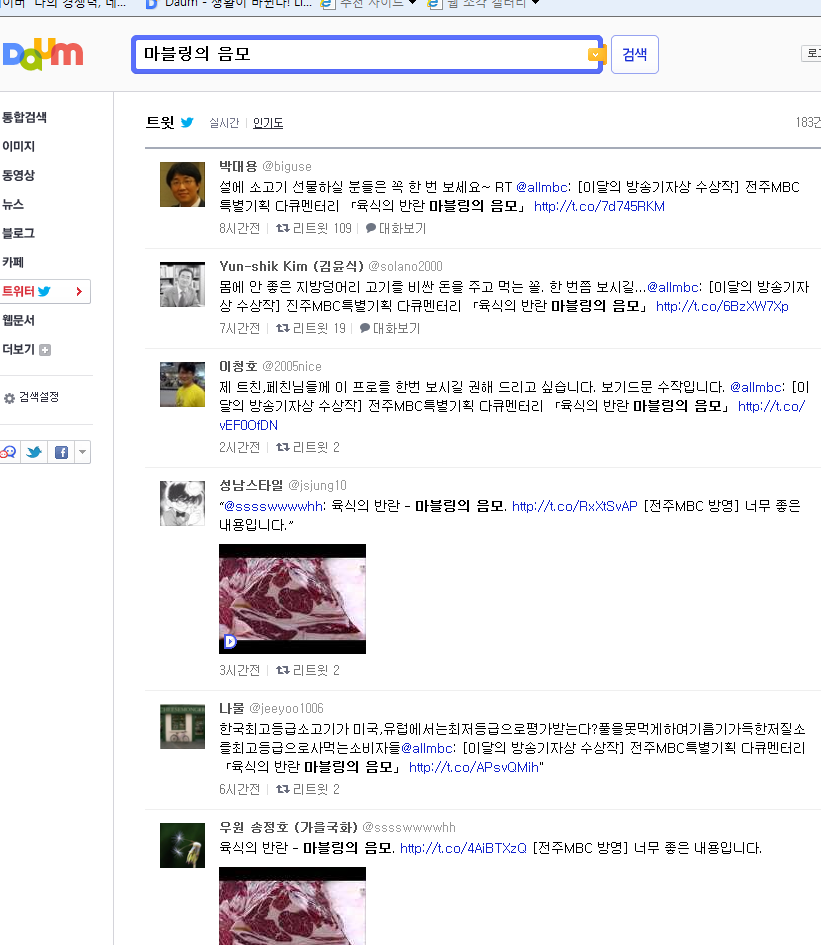Screen dimensions: 821x945
Task: Focus the search box containing 마블링의 음모
Action: [366, 54]
